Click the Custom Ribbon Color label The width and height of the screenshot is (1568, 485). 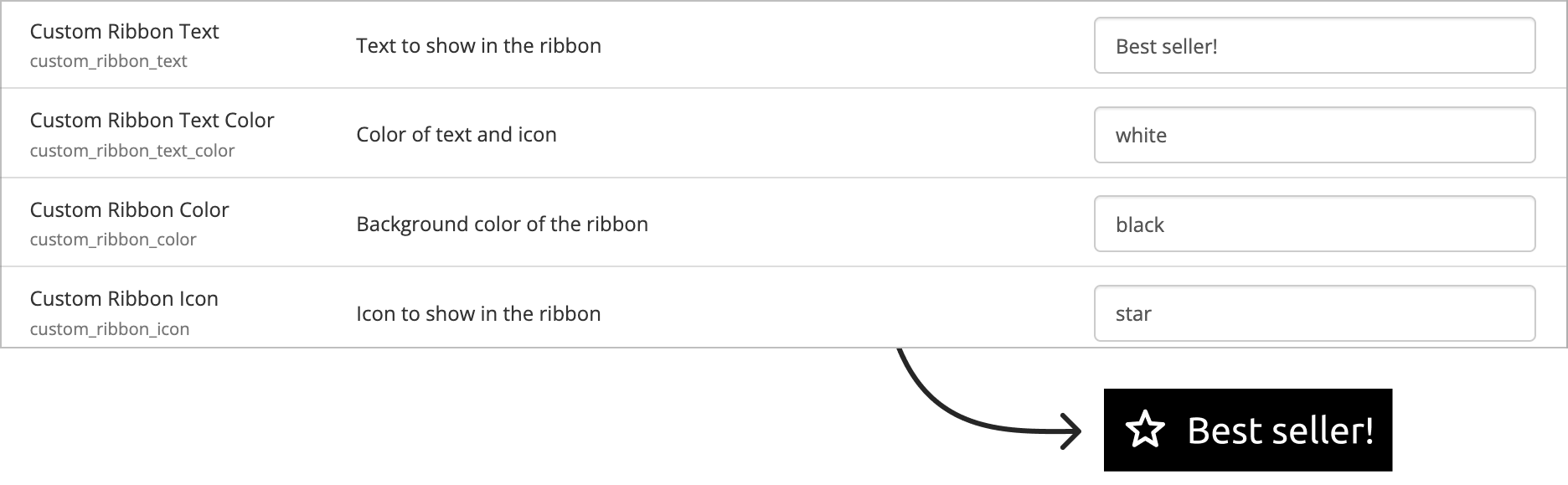pos(129,210)
